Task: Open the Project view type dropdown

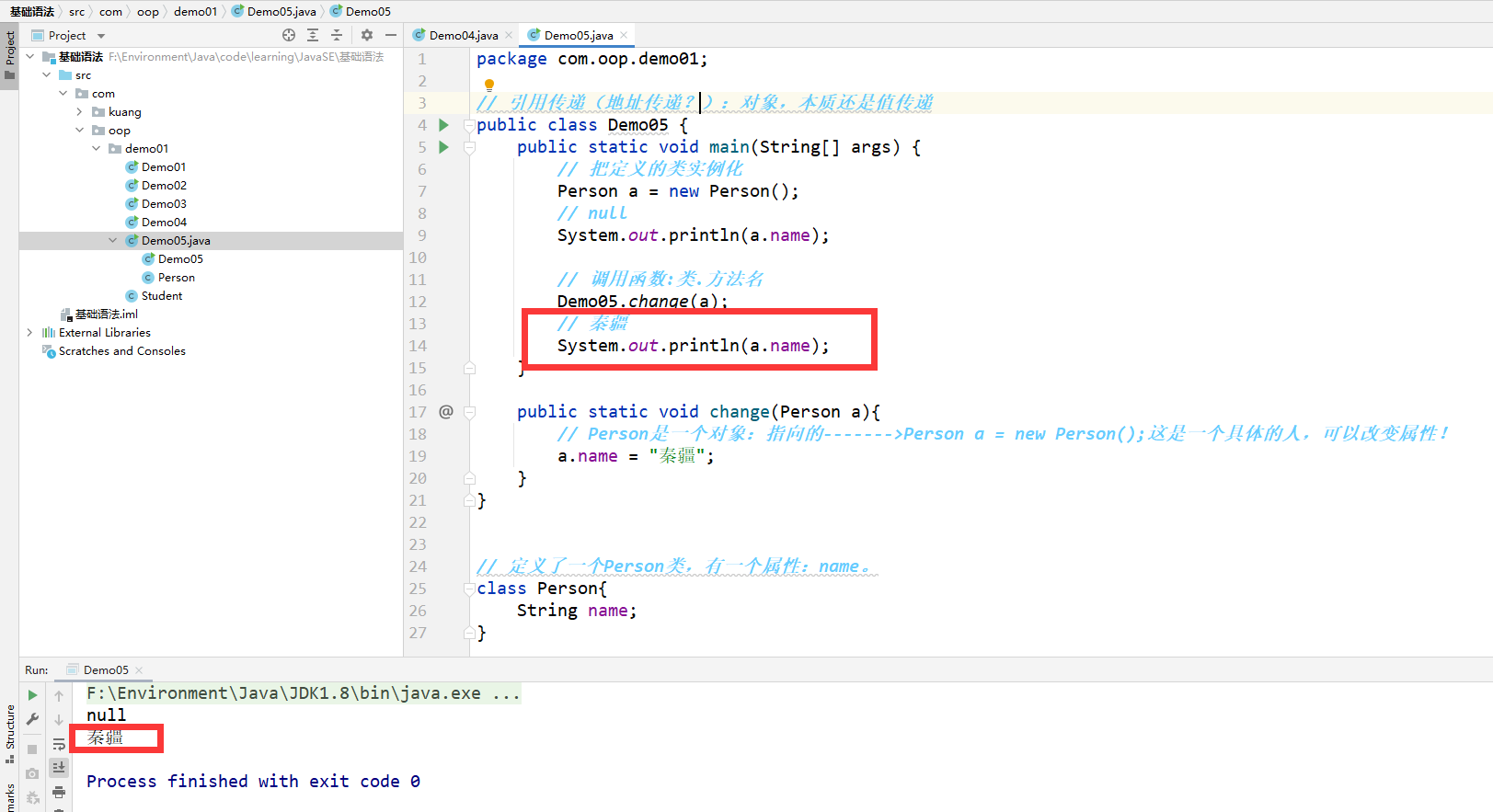Action: [101, 36]
